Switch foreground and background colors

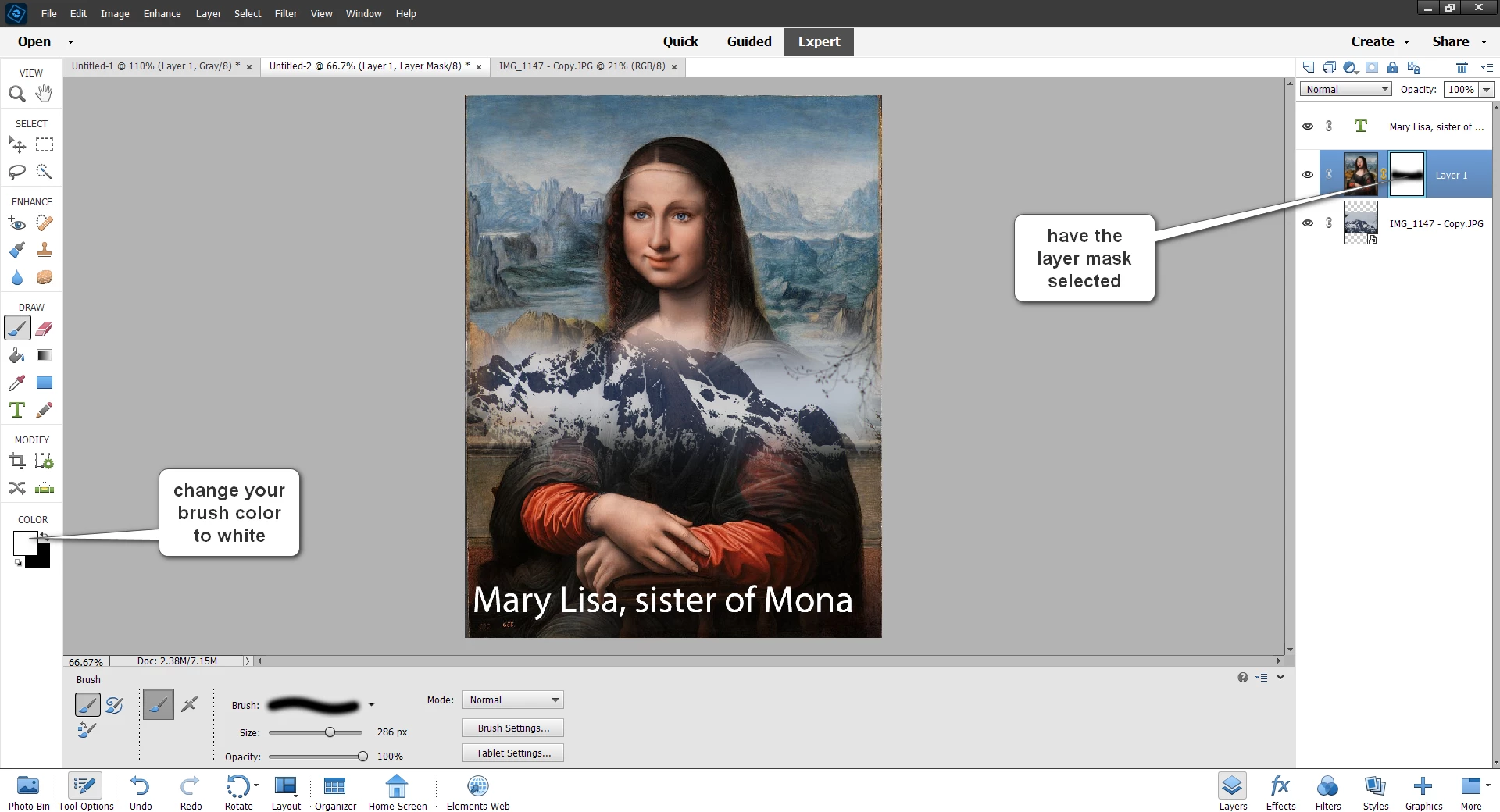pos(45,536)
